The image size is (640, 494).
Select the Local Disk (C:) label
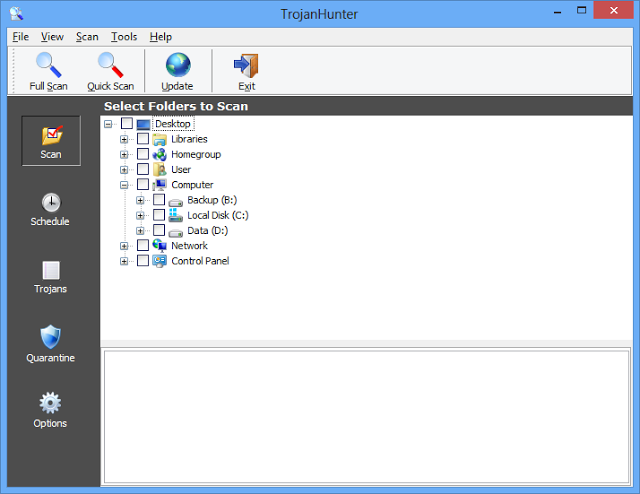click(x=218, y=215)
